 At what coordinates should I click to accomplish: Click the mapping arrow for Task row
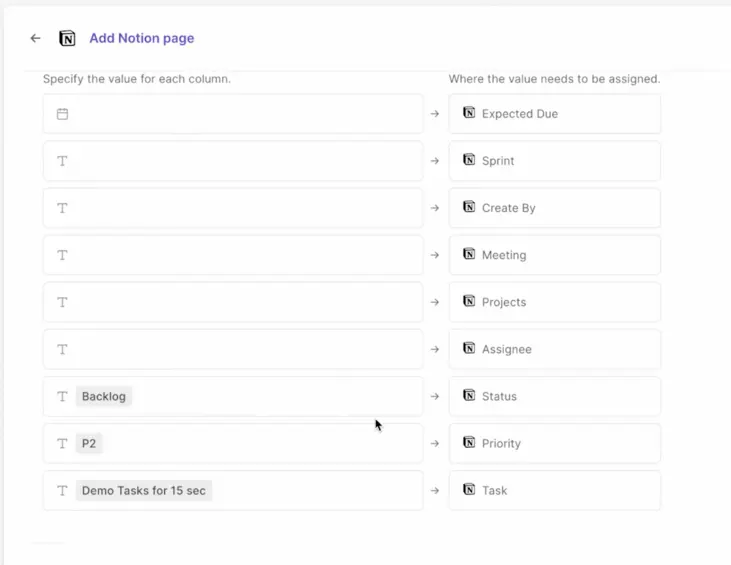coord(435,490)
